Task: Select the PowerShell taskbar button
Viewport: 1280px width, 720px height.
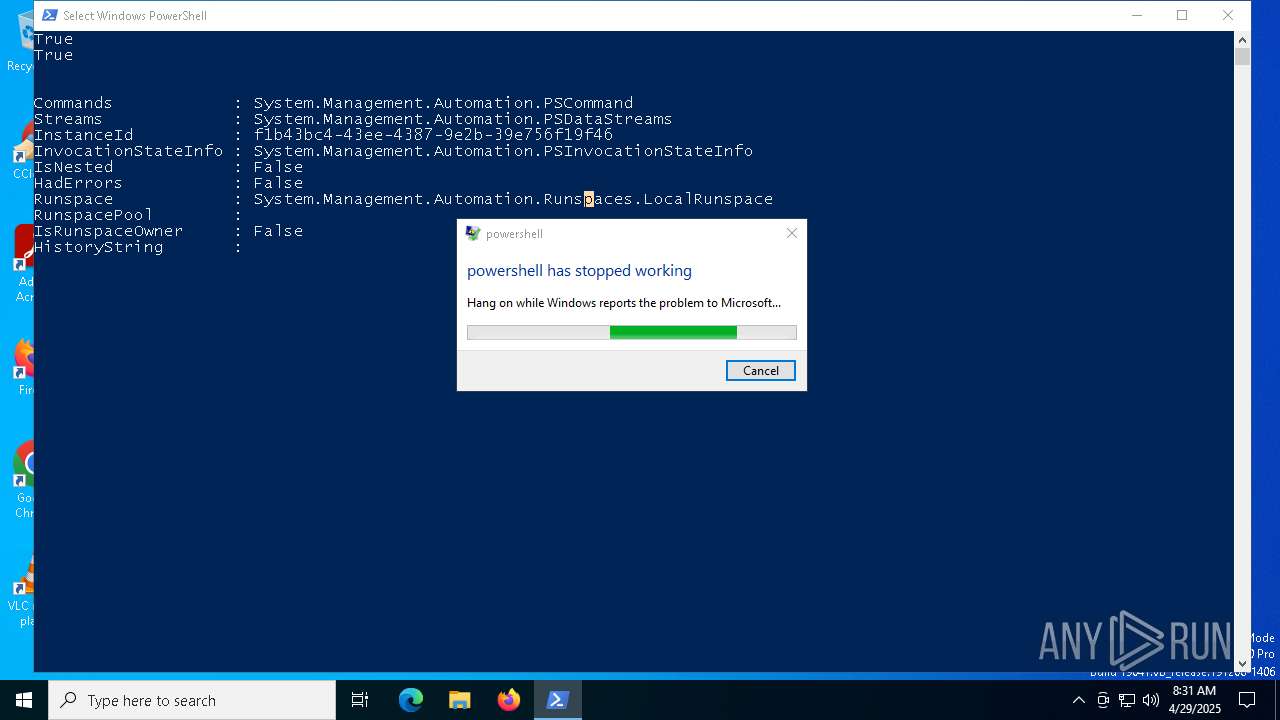Action: click(x=558, y=700)
